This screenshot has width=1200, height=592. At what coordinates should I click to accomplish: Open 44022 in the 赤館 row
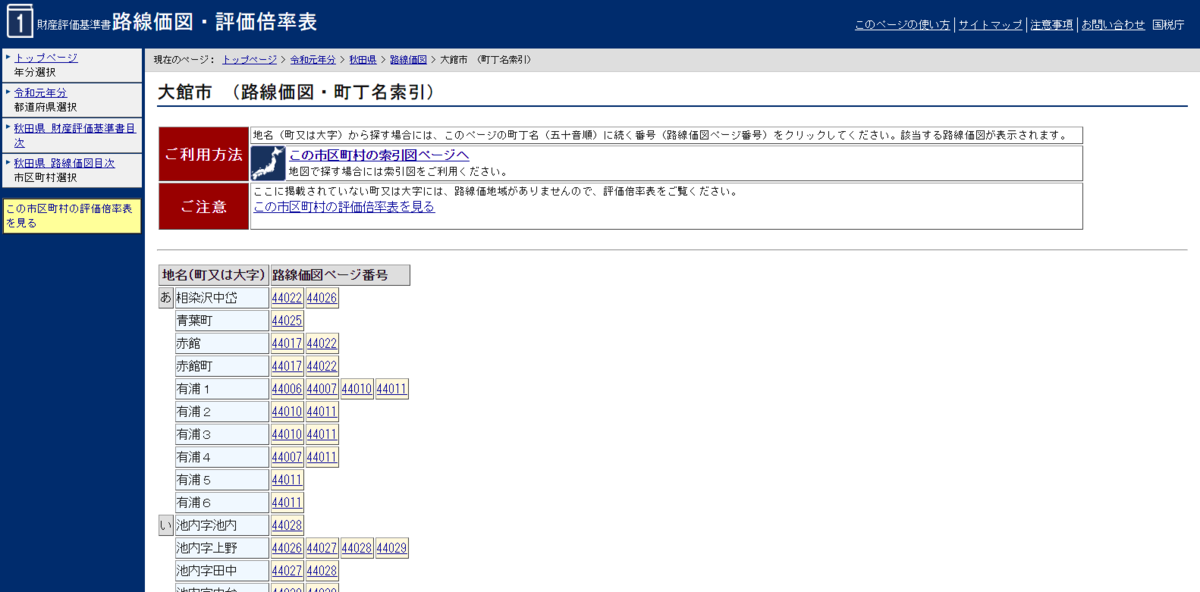(322, 344)
